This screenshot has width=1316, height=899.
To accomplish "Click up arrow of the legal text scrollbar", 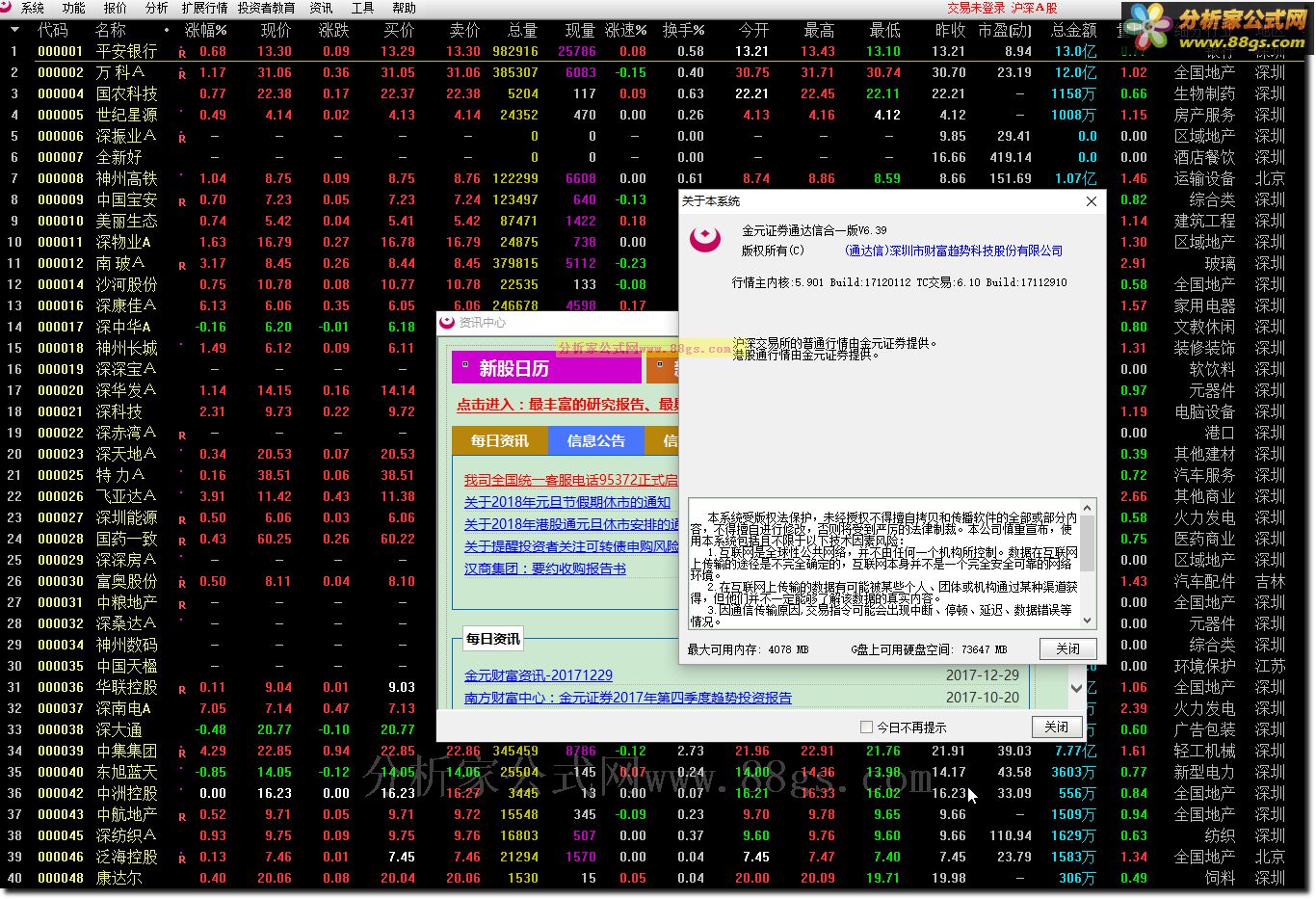I will point(1088,507).
